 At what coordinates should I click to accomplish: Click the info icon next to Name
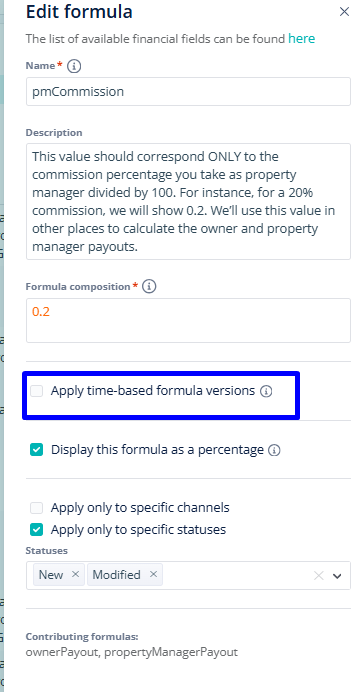74,66
